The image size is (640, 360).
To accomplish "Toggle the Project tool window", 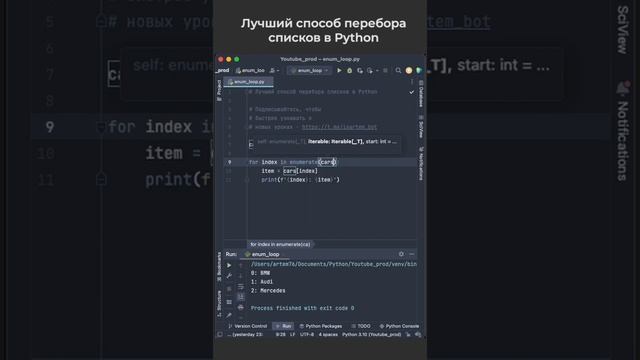I will (219, 90).
